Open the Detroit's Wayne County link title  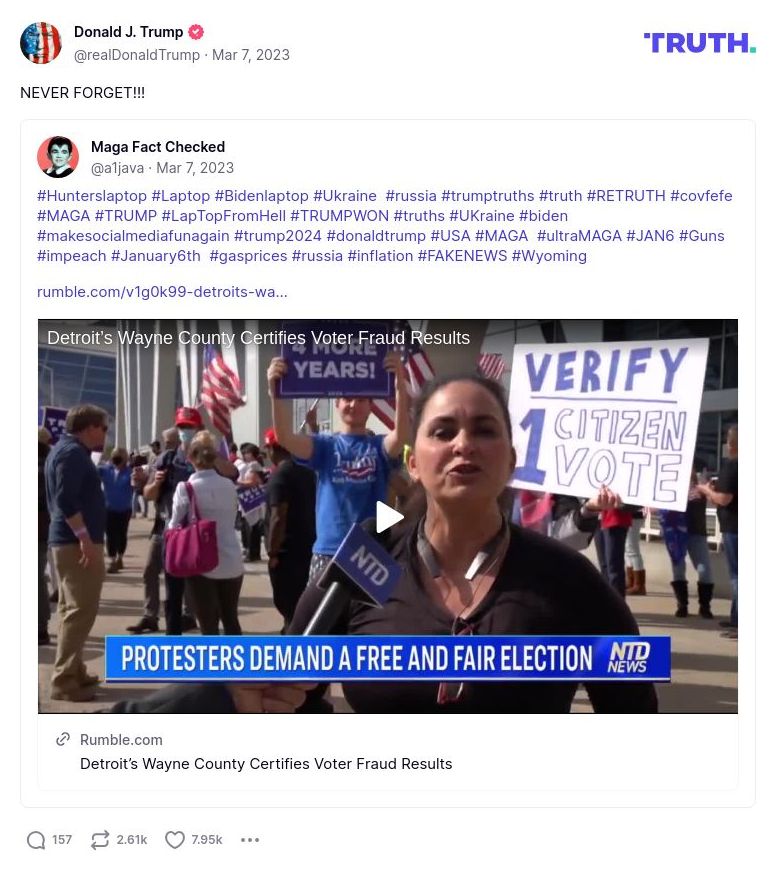[266, 764]
